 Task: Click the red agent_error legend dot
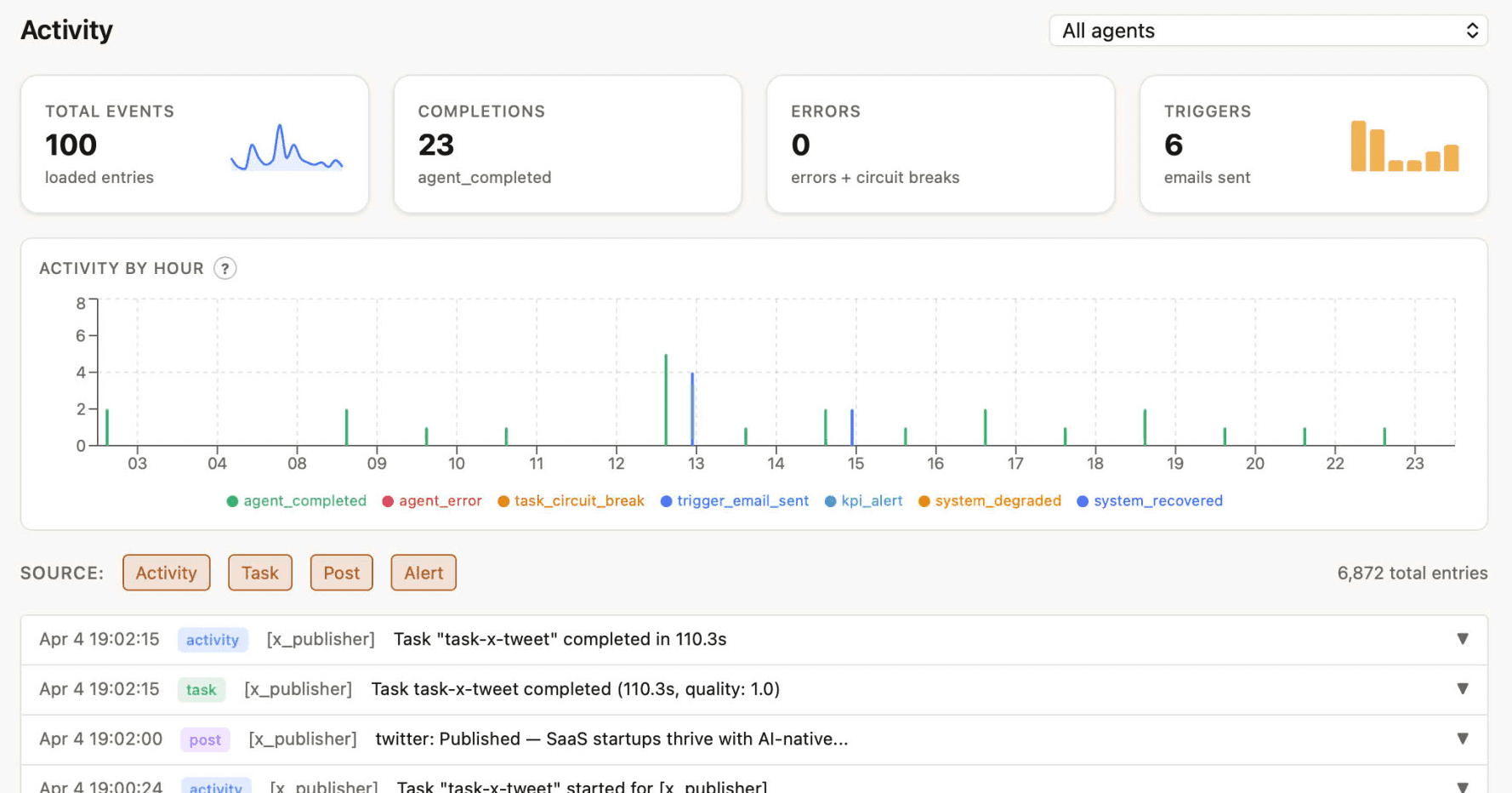(x=388, y=501)
